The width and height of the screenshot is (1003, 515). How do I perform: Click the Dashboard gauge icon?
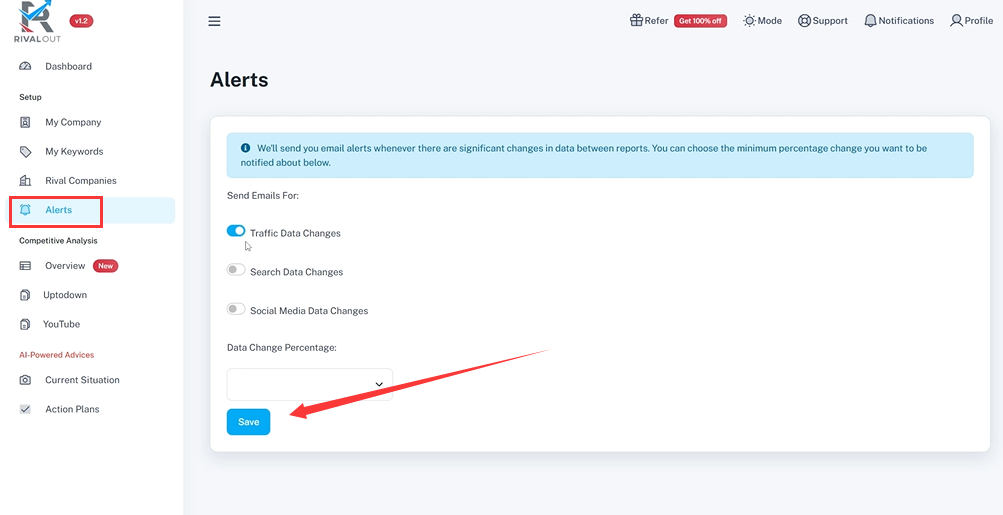point(25,66)
